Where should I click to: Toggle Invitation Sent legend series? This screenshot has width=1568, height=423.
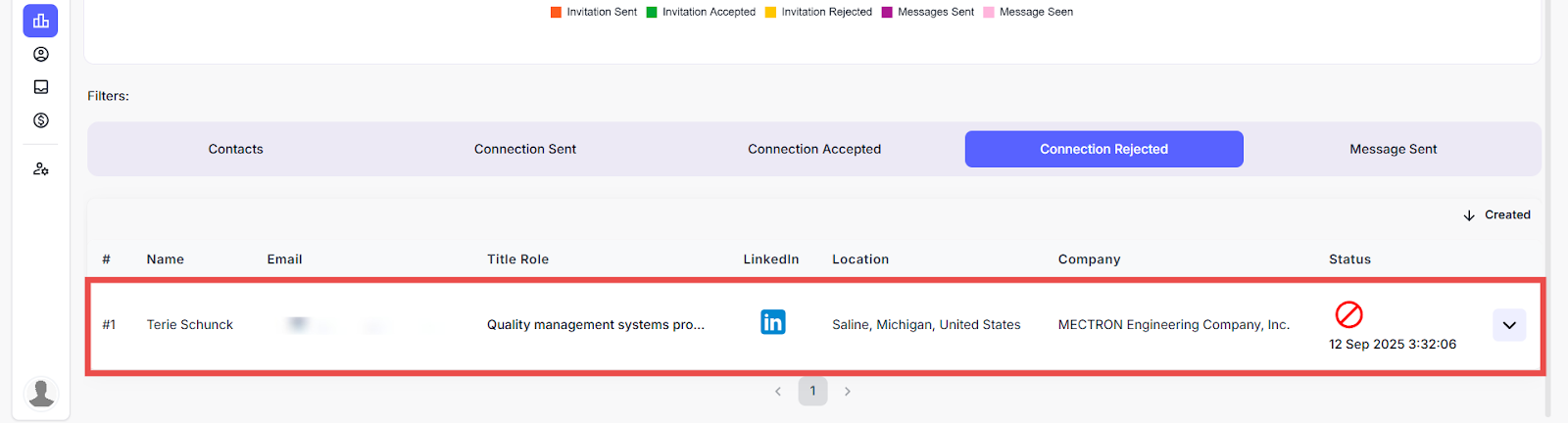(x=594, y=12)
